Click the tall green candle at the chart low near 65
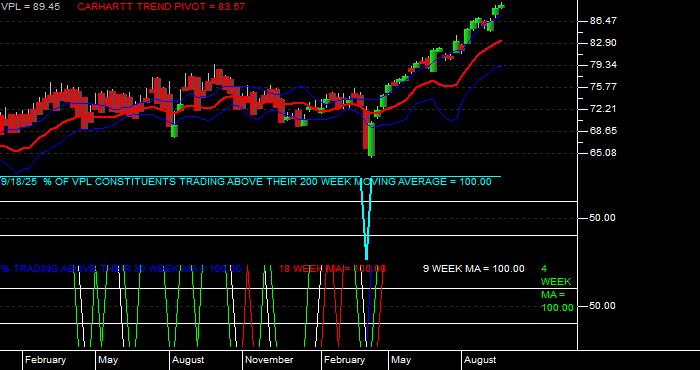This screenshot has width=700, height=370. [371, 139]
